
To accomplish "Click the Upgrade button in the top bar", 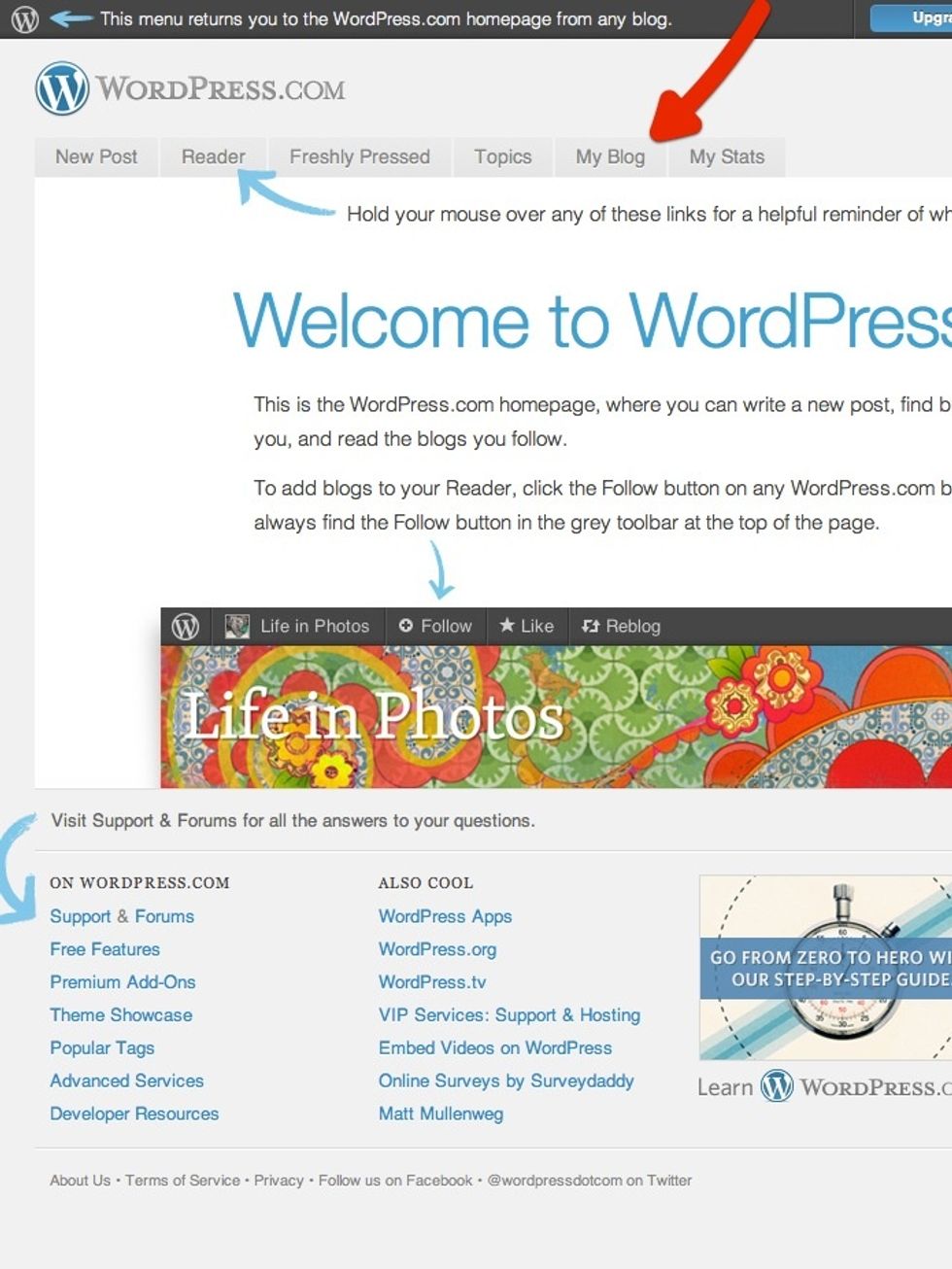I will click(x=911, y=17).
